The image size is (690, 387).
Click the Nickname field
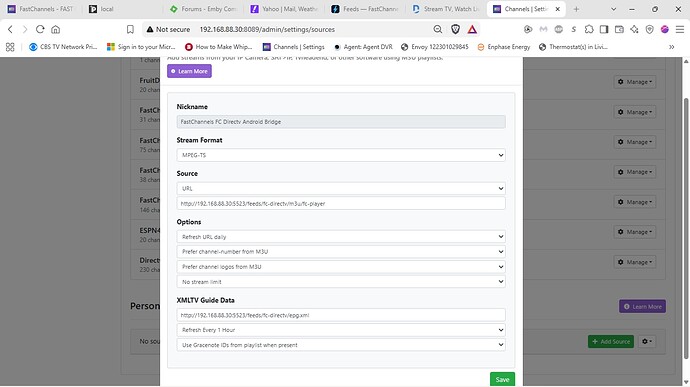(341, 122)
